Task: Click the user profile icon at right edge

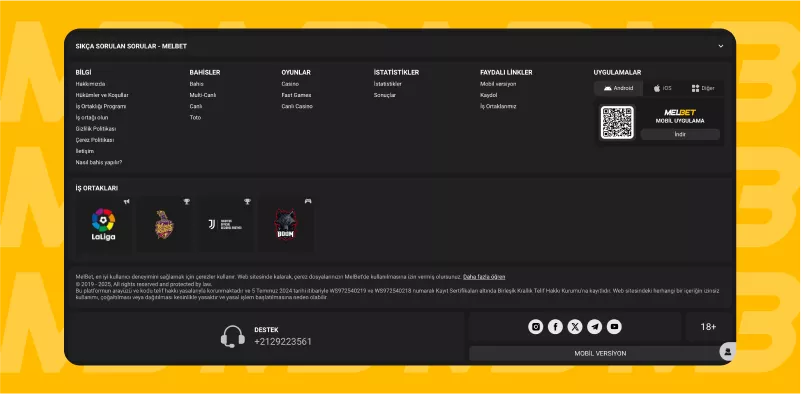Action: [727, 352]
